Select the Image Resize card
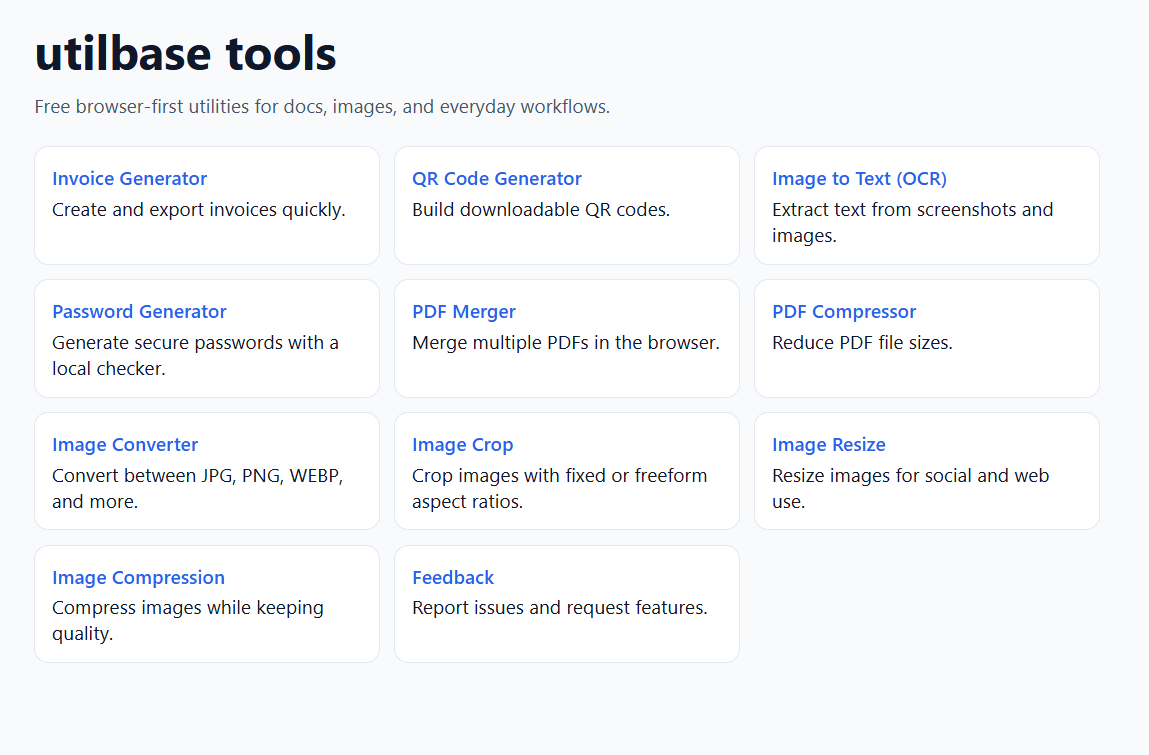This screenshot has width=1149, height=755. pyautogui.click(x=926, y=470)
